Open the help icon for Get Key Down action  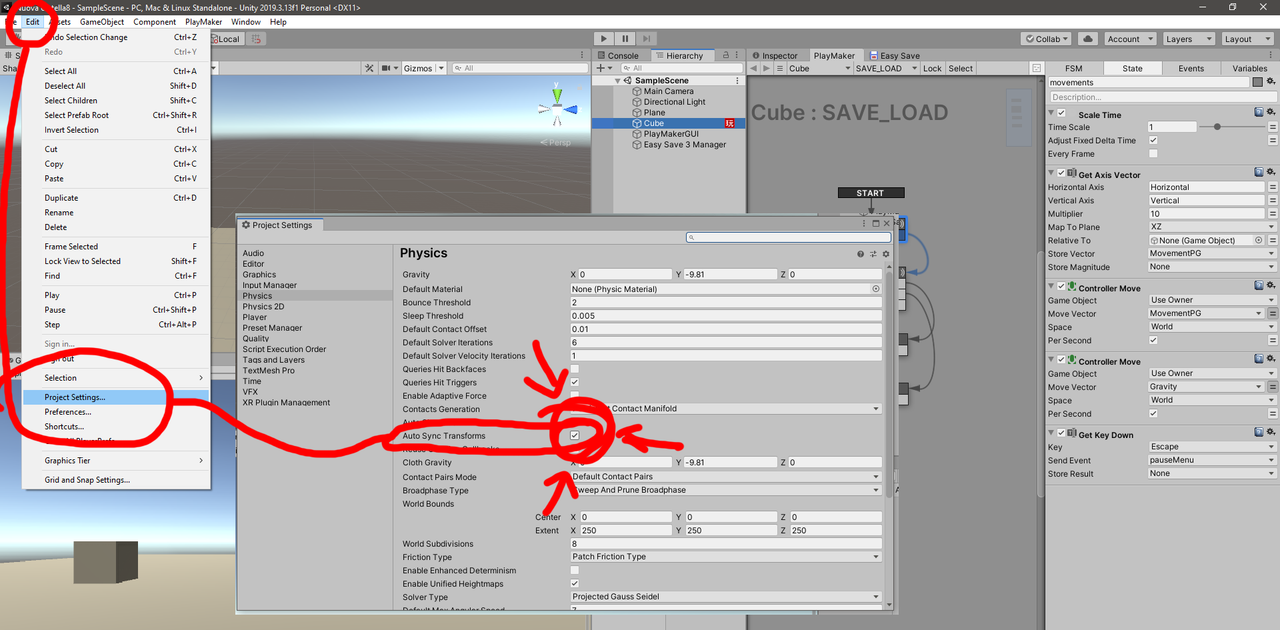click(x=1259, y=434)
